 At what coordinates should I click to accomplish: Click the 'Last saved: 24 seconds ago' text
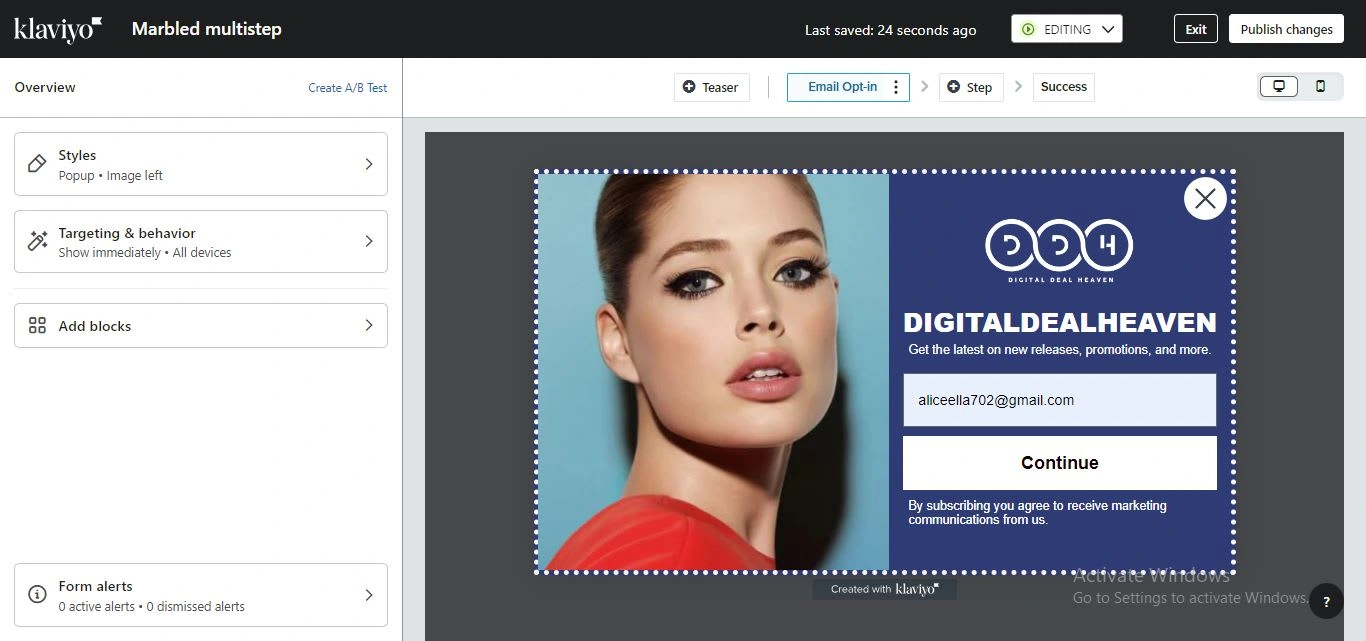pyautogui.click(x=890, y=30)
